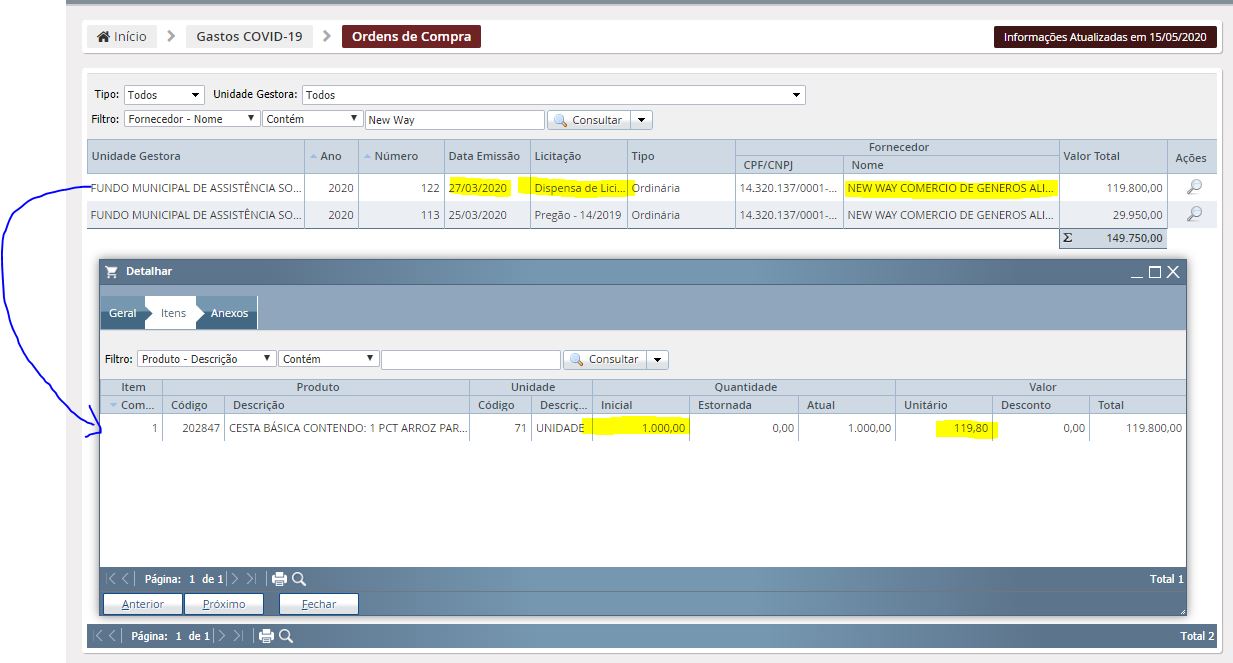Switch to the Anexos tab

pos(229,313)
